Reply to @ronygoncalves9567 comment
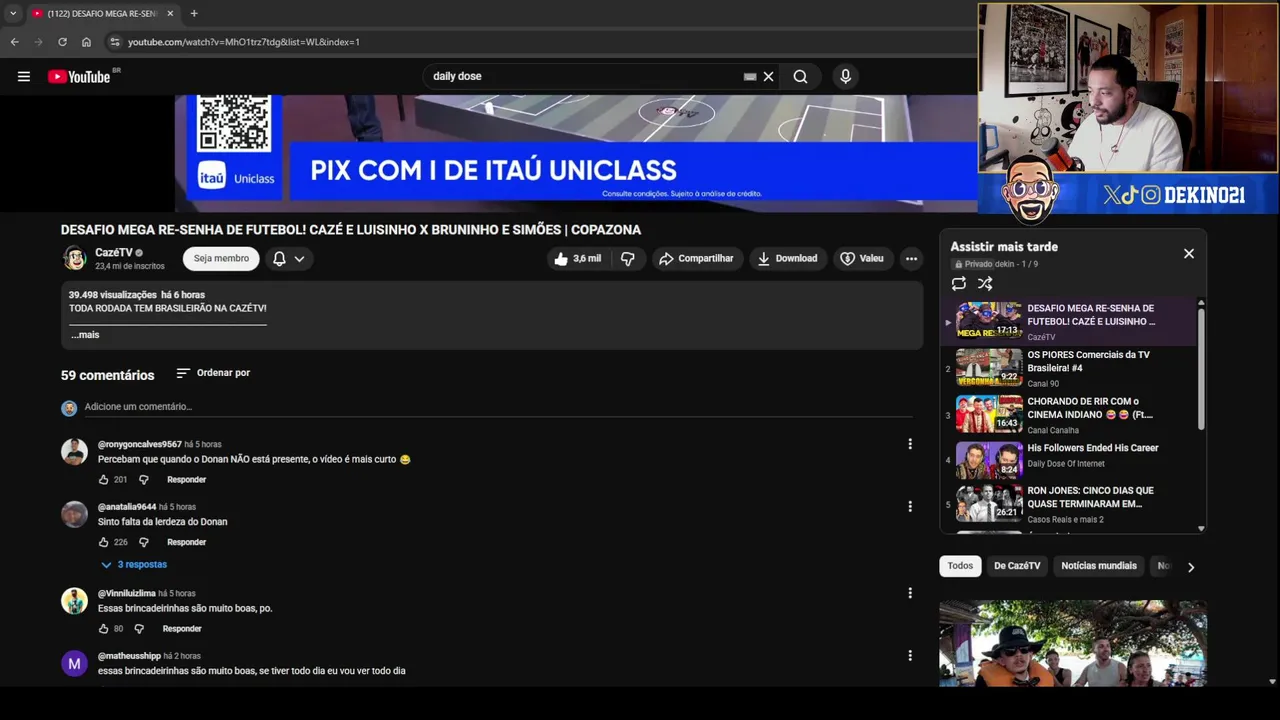 click(x=186, y=480)
